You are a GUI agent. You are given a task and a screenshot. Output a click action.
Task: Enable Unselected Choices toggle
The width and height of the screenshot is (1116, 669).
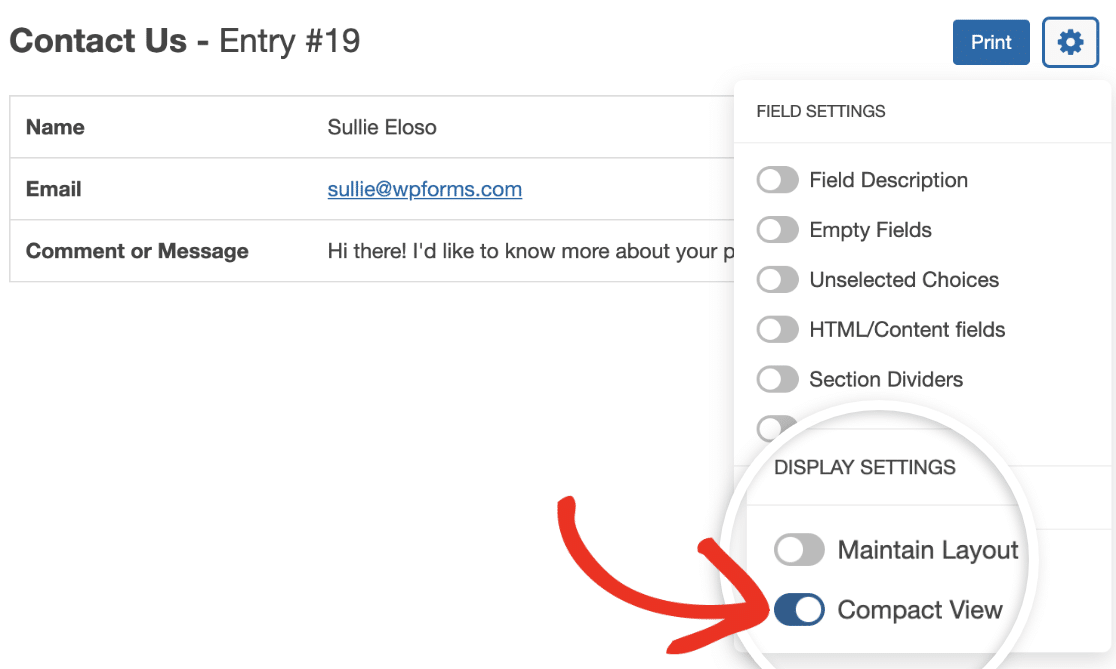(x=777, y=280)
